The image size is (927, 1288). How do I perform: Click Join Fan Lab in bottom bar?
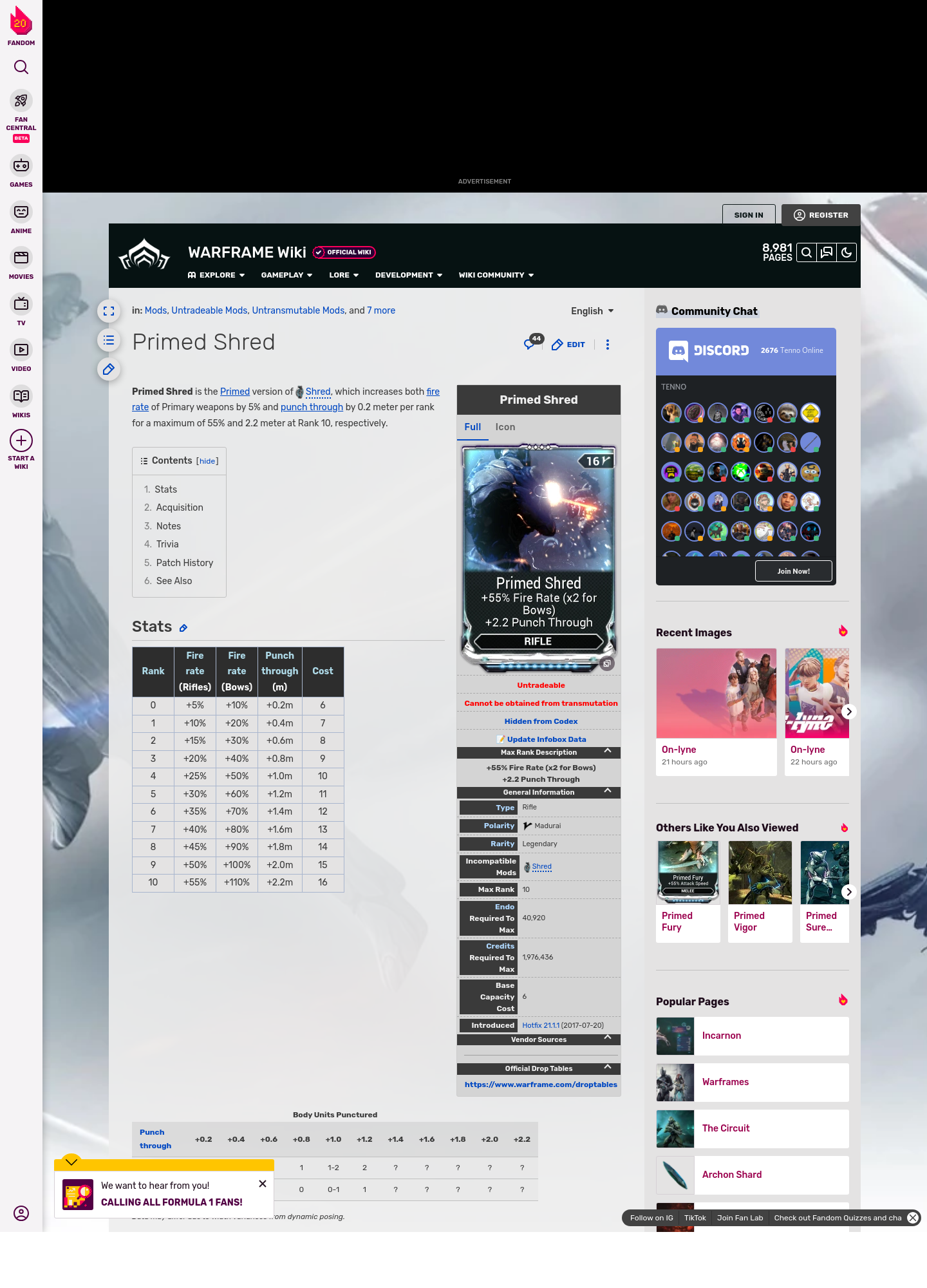coord(740,1218)
